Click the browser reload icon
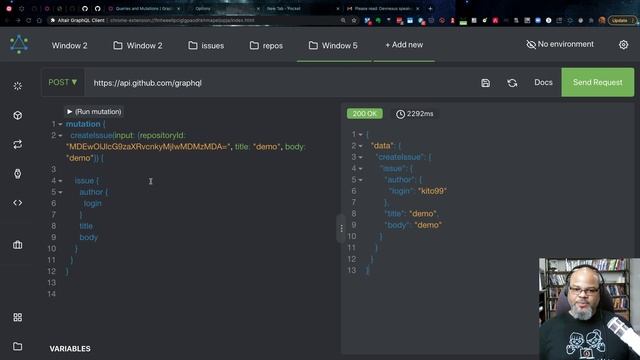This screenshot has width=640, height=360. click(x=29, y=20)
